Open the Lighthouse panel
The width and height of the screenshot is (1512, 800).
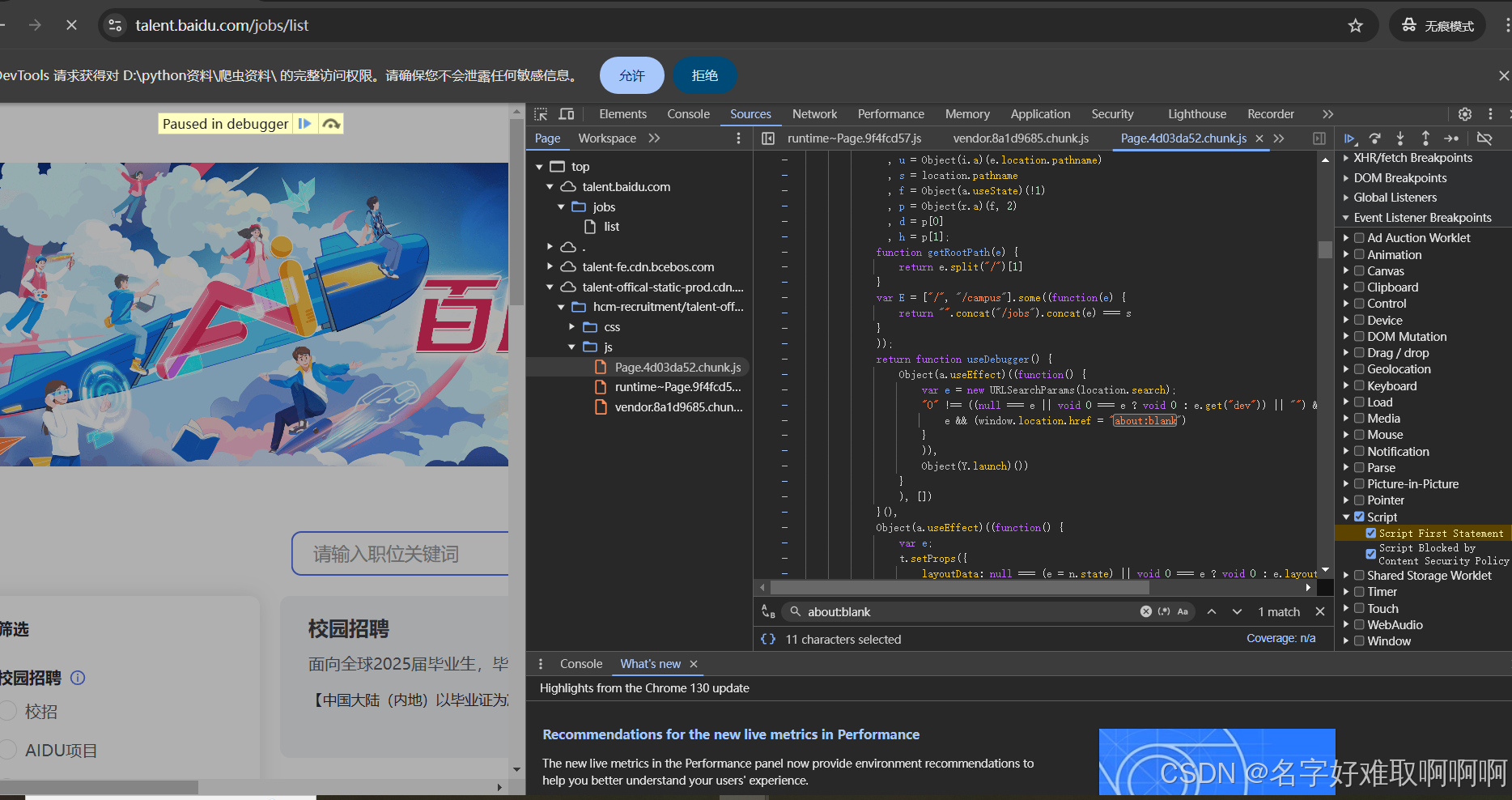coord(1196,114)
